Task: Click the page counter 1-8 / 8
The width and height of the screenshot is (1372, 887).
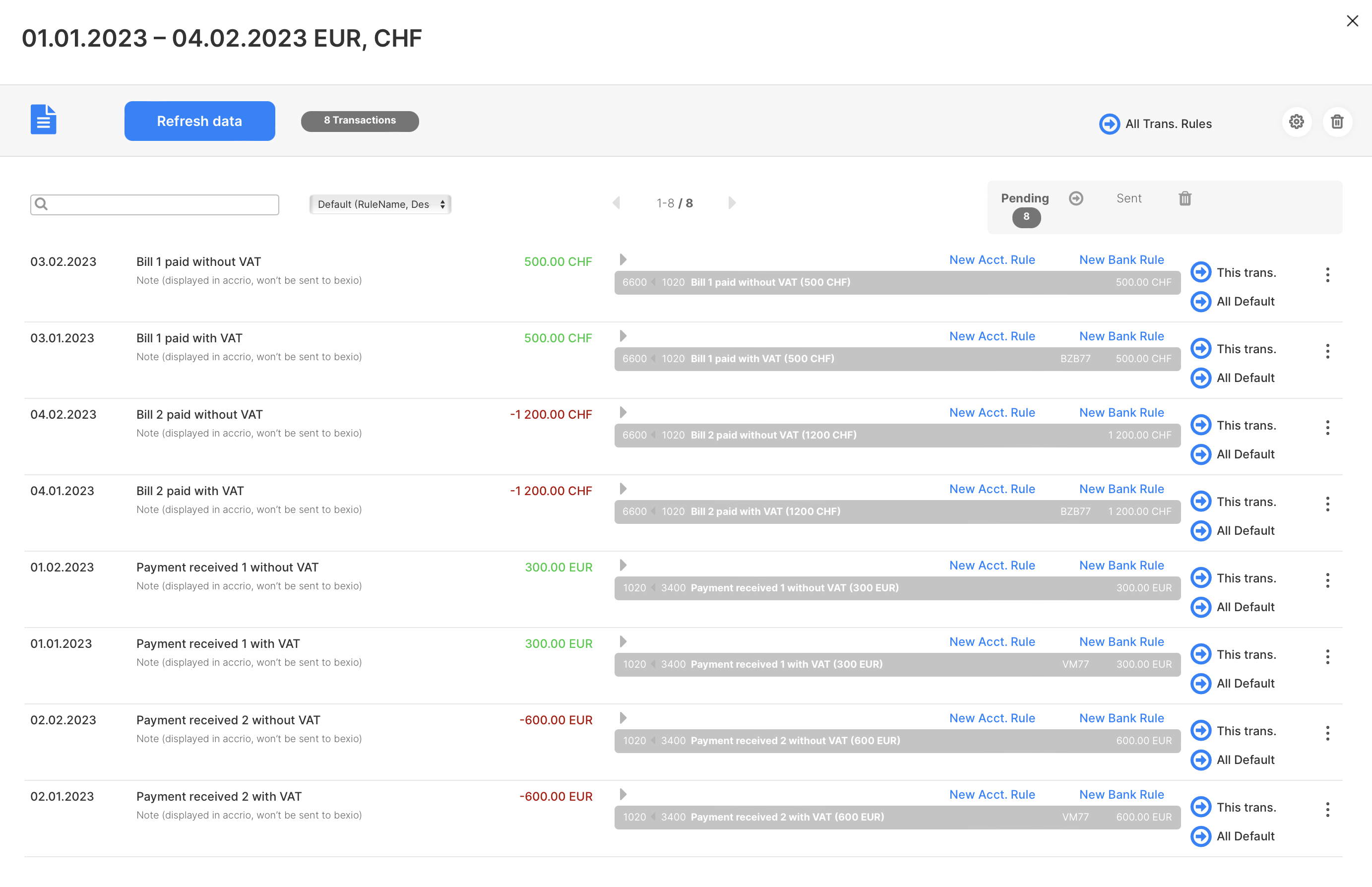Action: (x=674, y=203)
